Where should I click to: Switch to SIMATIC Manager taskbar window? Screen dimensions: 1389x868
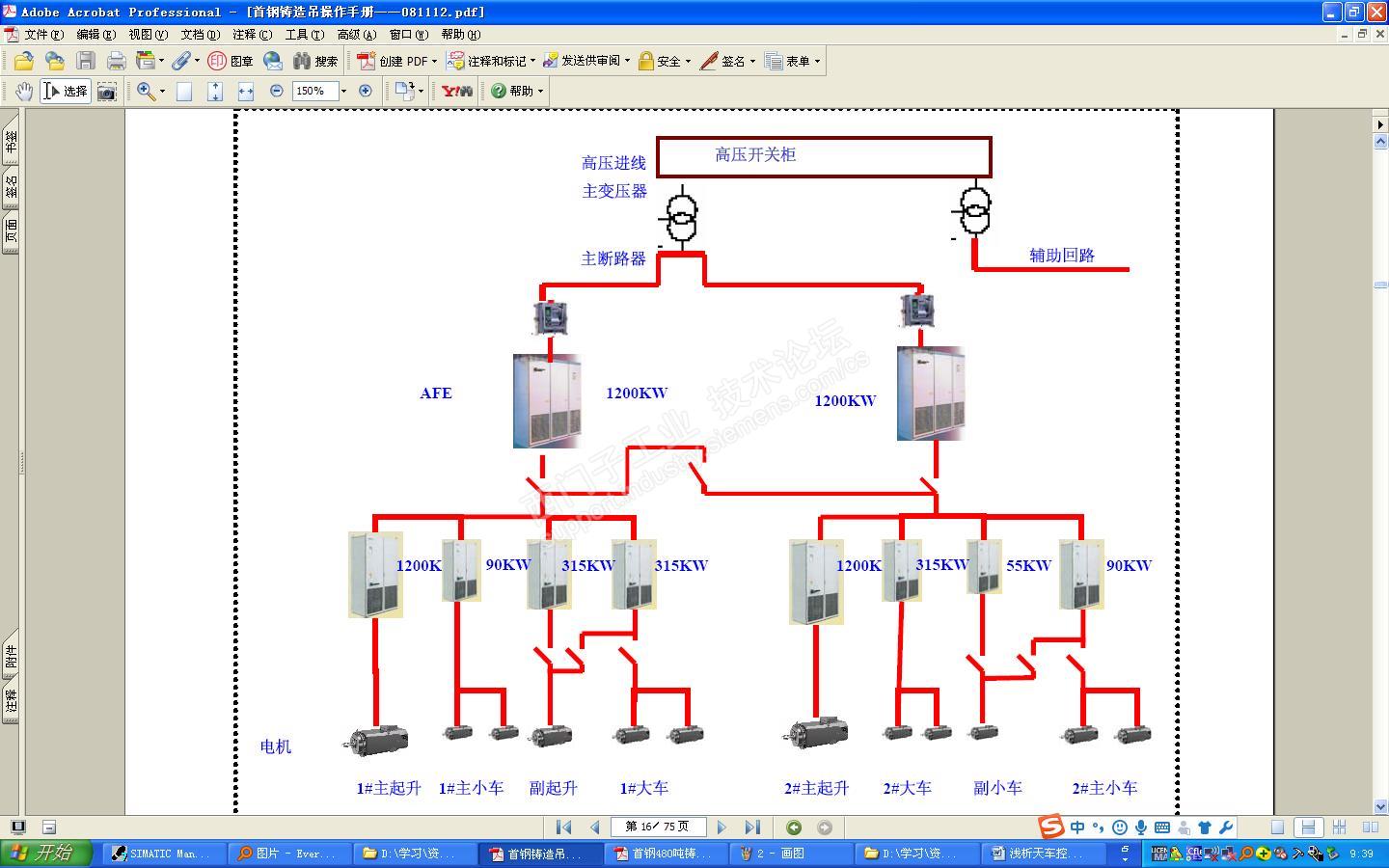[162, 854]
